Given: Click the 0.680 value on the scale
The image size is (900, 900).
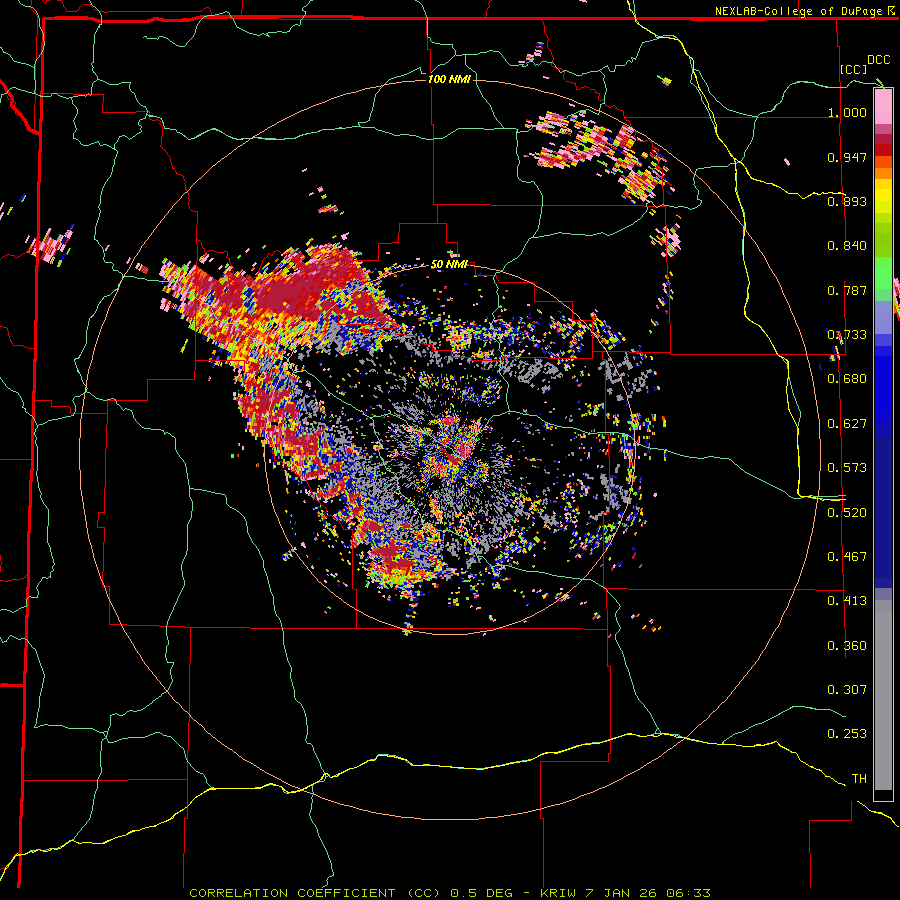Looking at the screenshot, I should 847,379.
